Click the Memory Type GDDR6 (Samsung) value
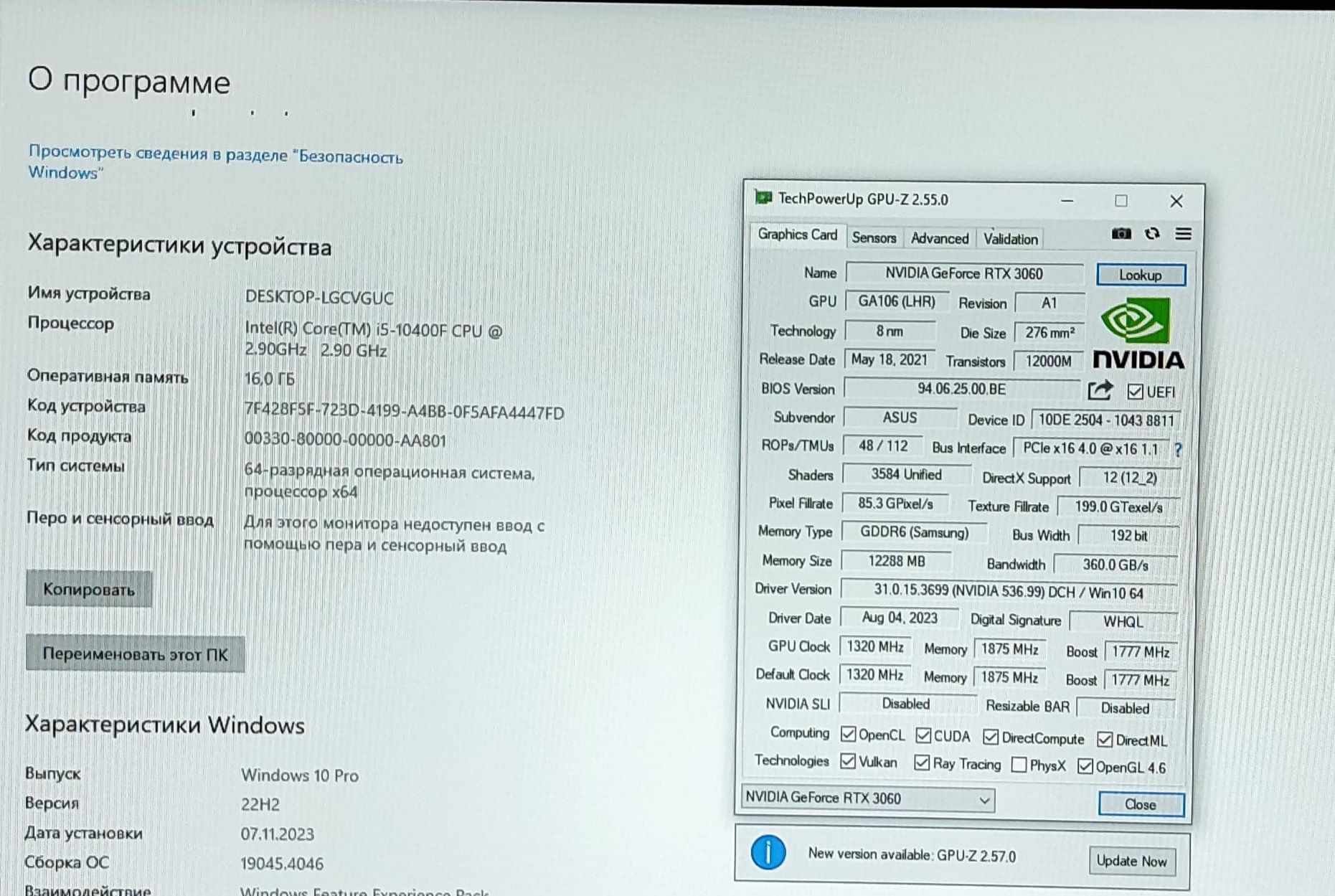The width and height of the screenshot is (1335, 896). click(914, 532)
